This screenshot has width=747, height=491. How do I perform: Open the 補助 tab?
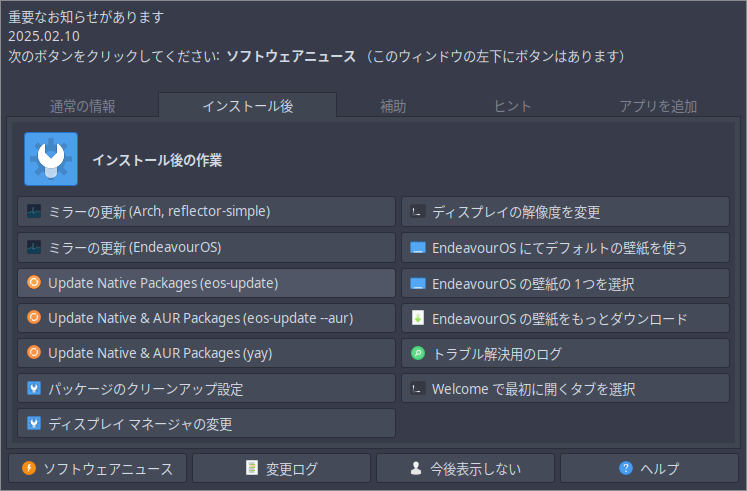(x=393, y=106)
